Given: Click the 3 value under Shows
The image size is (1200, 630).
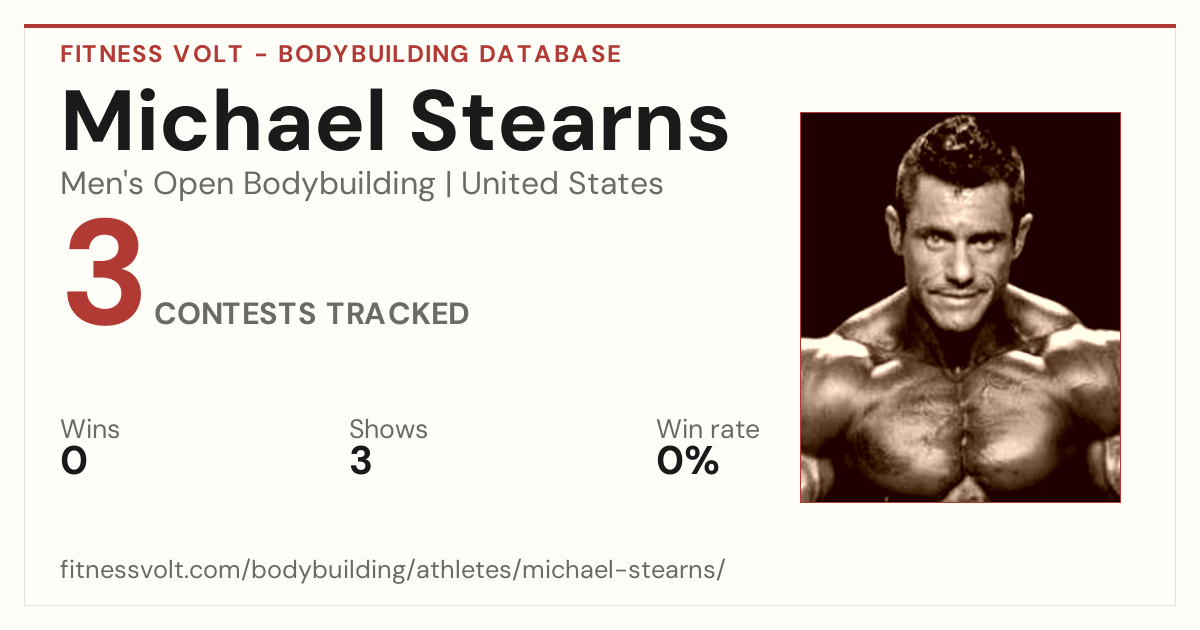Looking at the screenshot, I should (x=361, y=461).
